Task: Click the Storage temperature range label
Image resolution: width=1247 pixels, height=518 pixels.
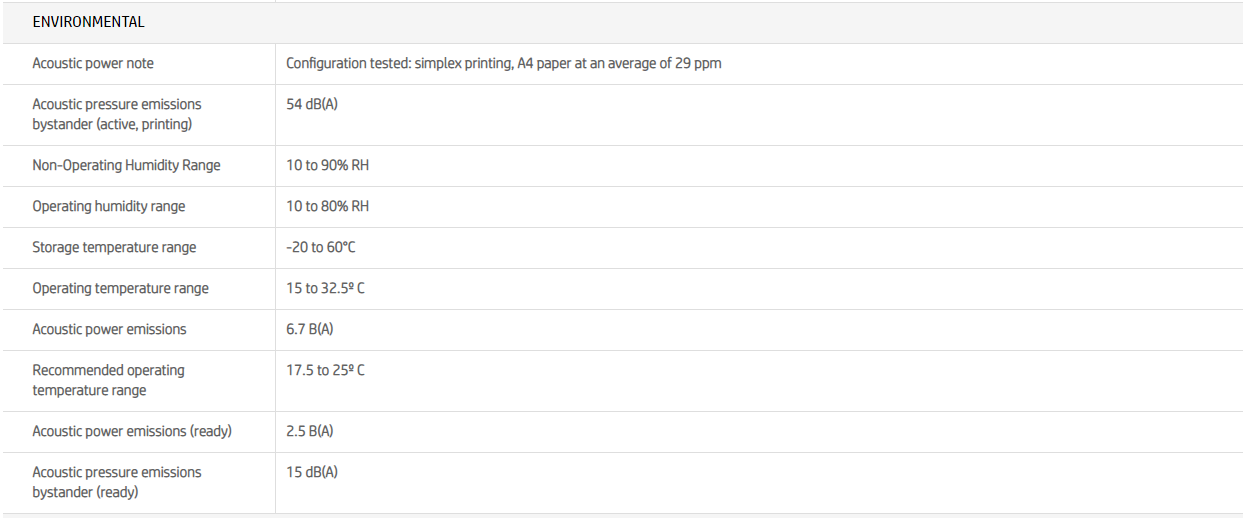Action: point(114,247)
